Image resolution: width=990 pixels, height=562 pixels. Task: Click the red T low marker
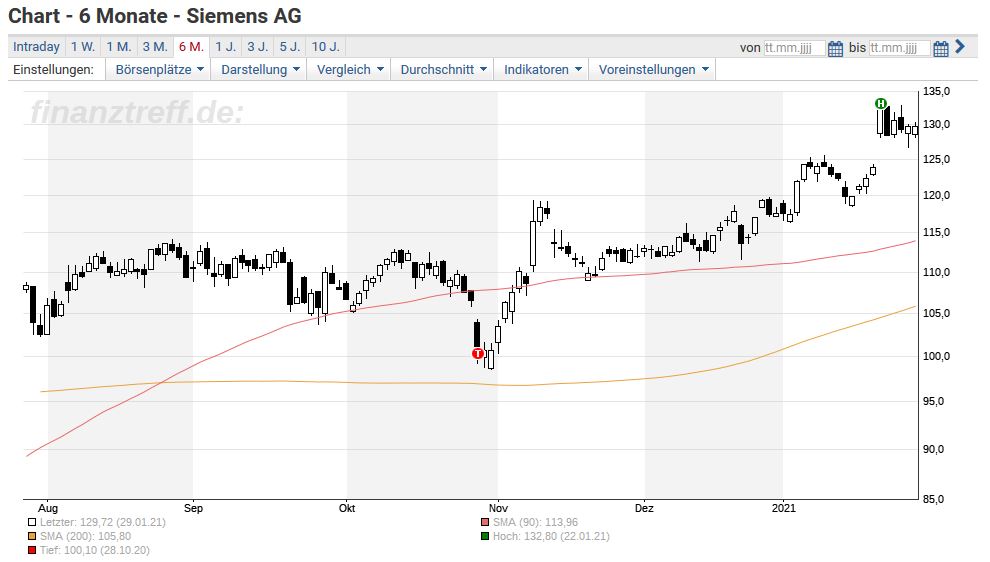(x=478, y=354)
